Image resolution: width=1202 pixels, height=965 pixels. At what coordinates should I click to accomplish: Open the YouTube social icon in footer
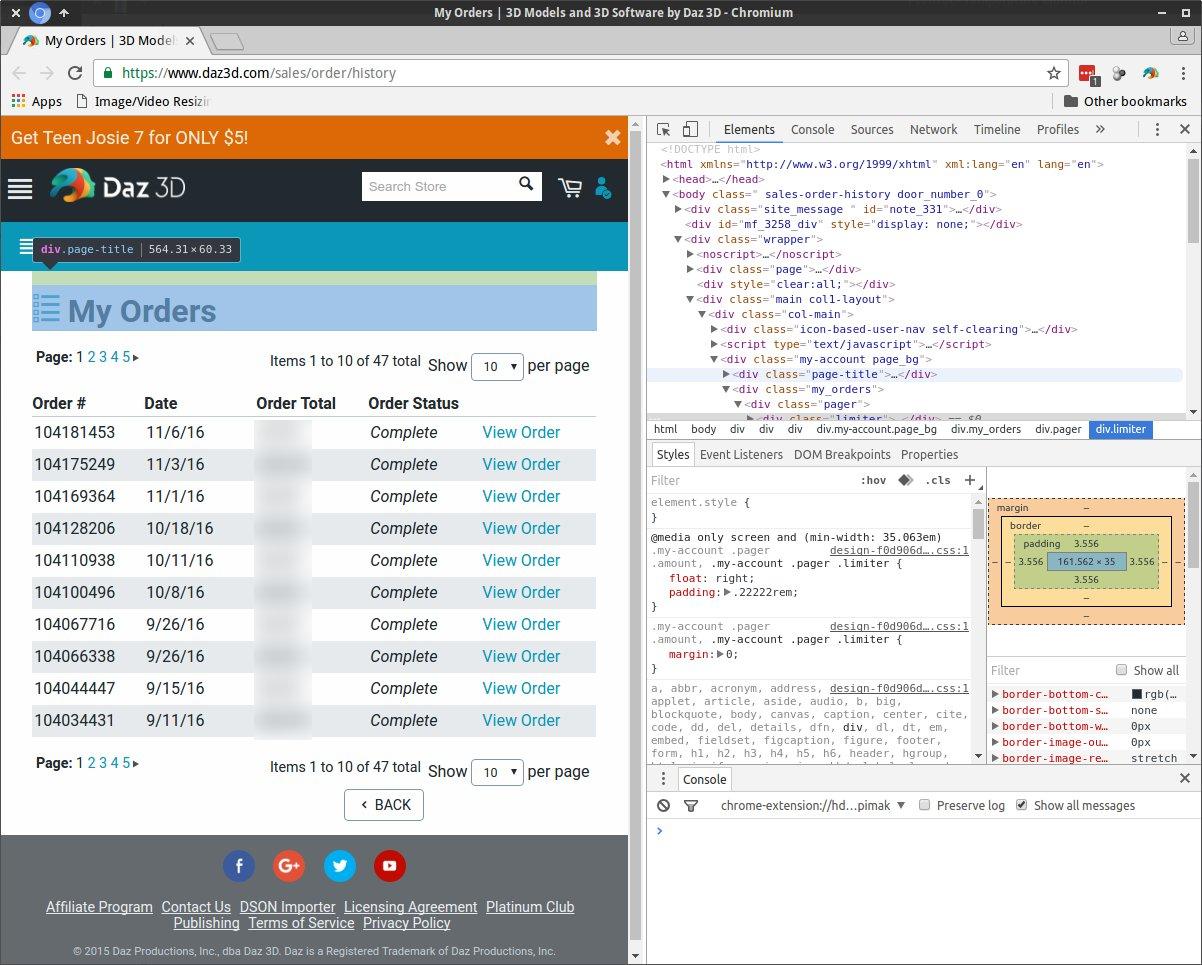(390, 866)
